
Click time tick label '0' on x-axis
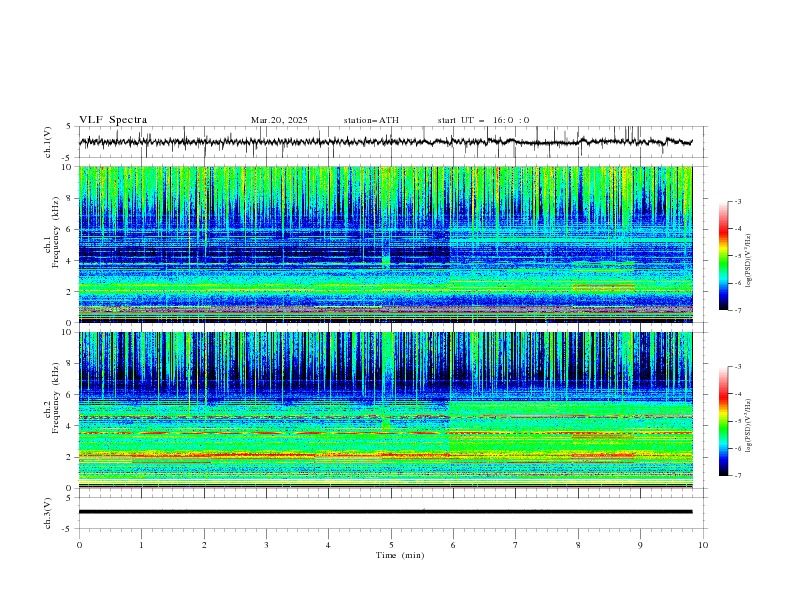(x=79, y=545)
